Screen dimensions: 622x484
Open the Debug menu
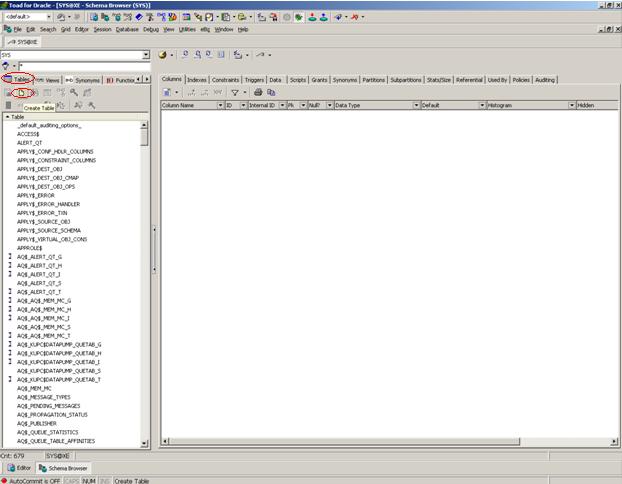(x=151, y=29)
